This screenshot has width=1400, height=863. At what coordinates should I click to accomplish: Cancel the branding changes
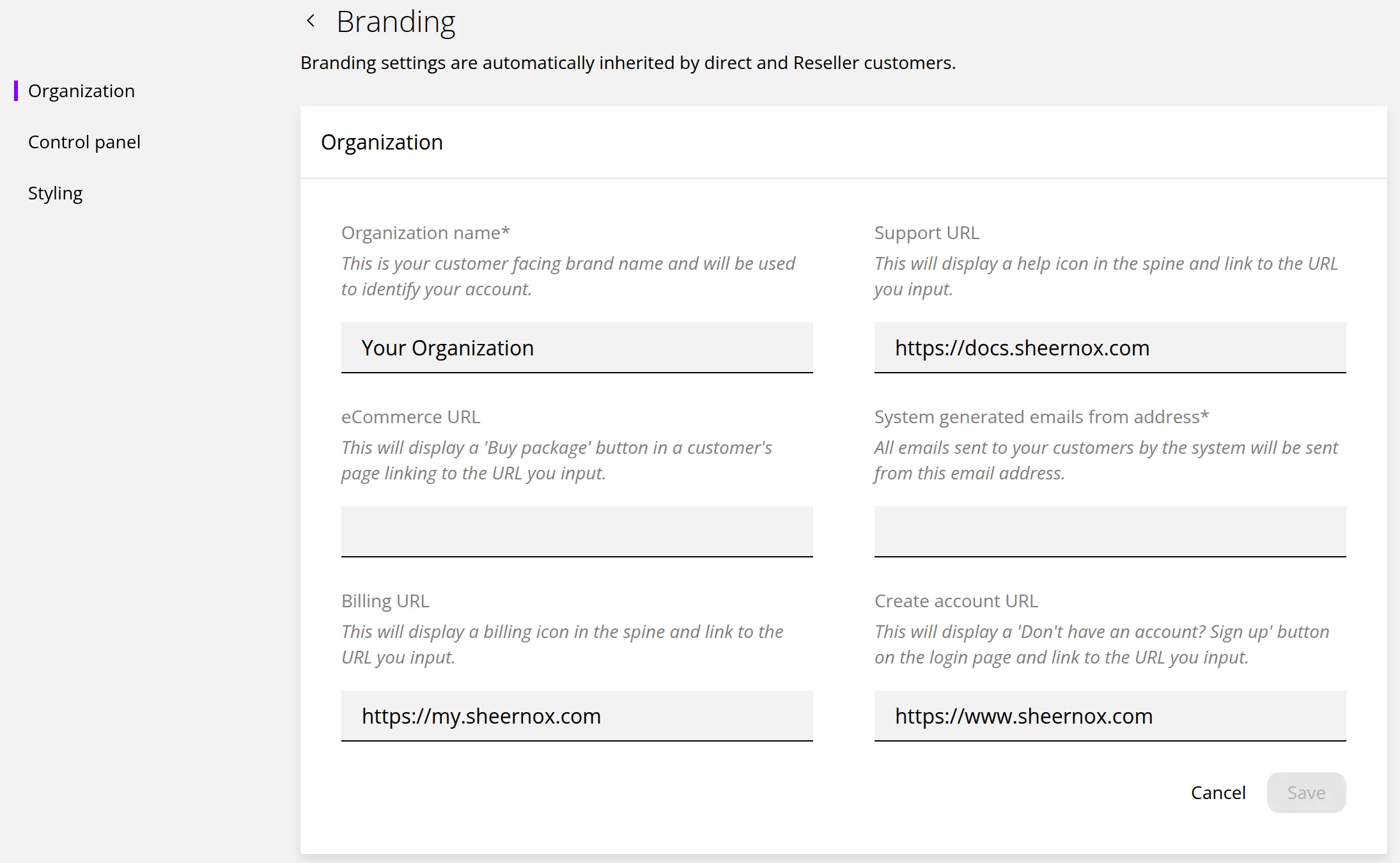[1218, 793]
